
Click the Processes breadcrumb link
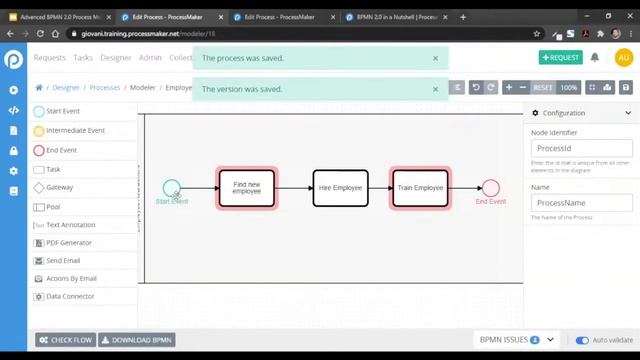pos(105,87)
